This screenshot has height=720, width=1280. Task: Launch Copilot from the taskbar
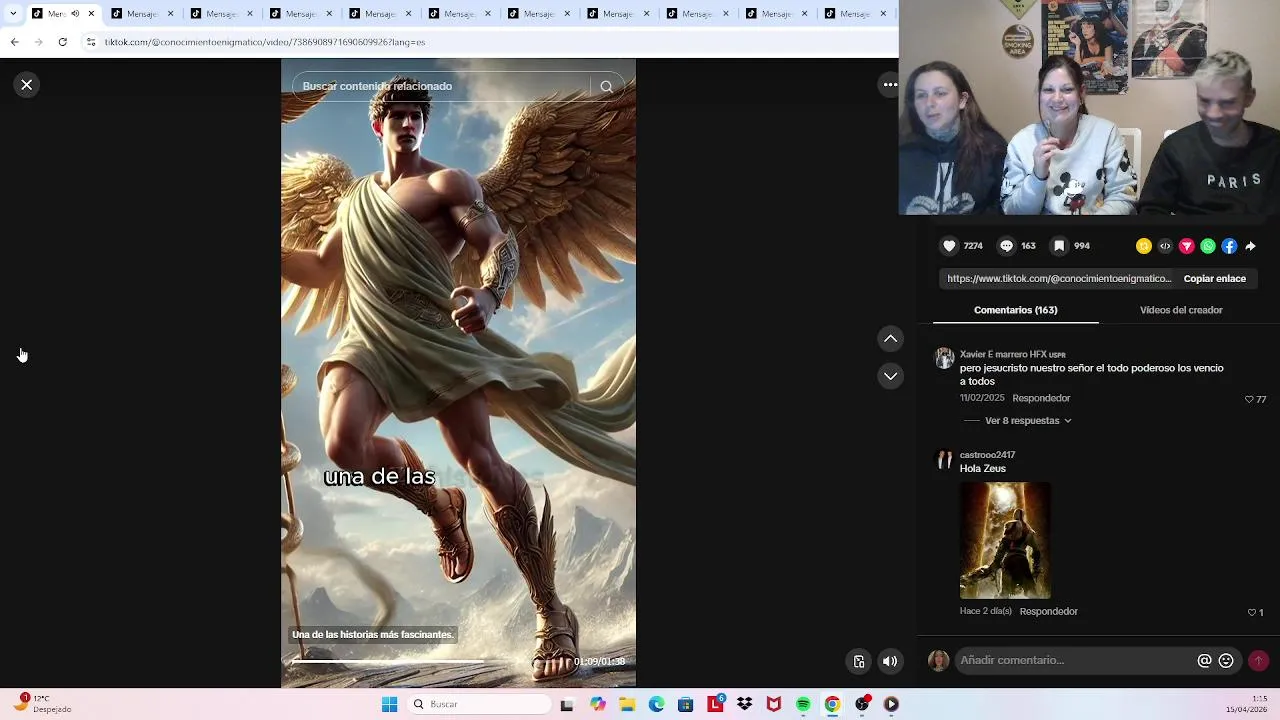pos(597,704)
